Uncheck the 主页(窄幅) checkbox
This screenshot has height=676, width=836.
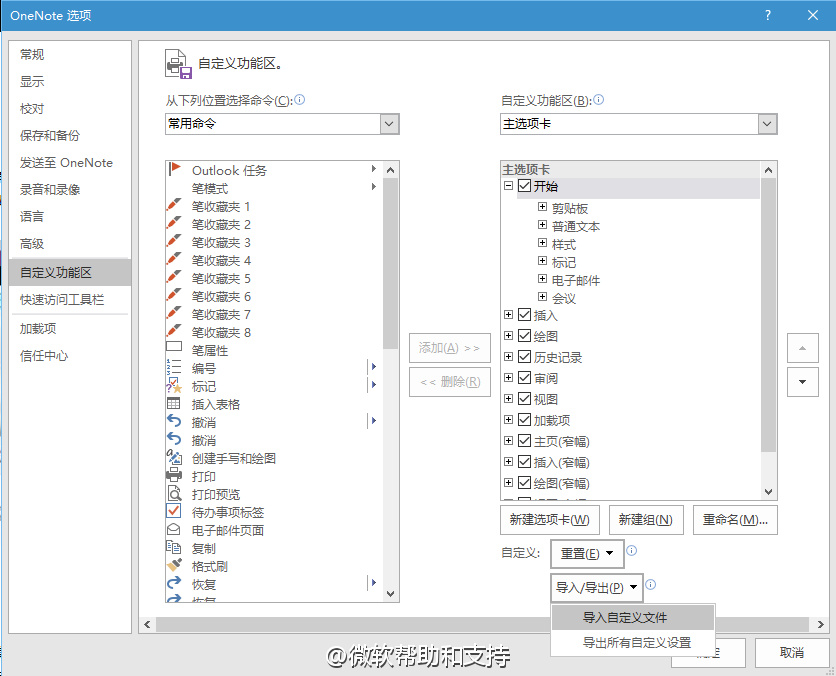[525, 440]
